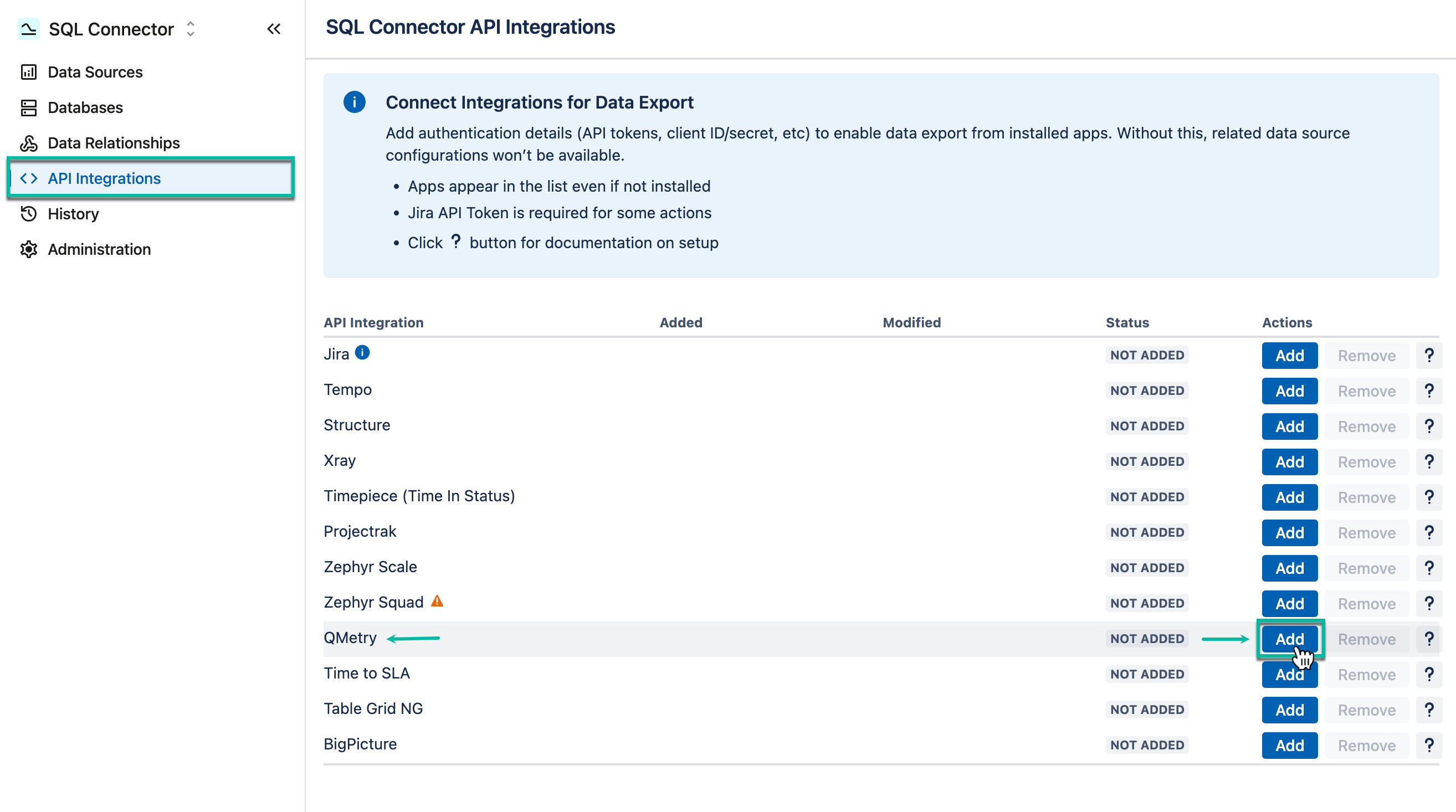This screenshot has width=1456, height=812.
Task: Click the help question mark for Tempo
Action: tap(1429, 390)
